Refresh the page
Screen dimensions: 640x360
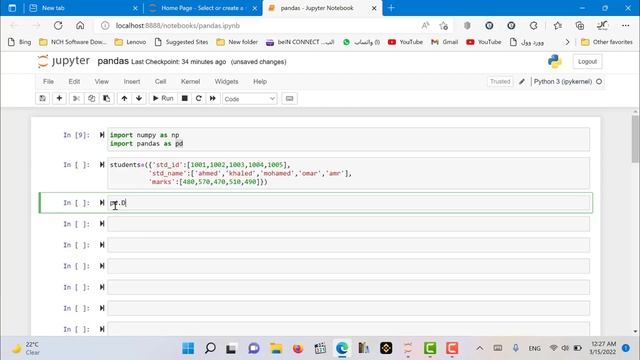click(x=58, y=25)
